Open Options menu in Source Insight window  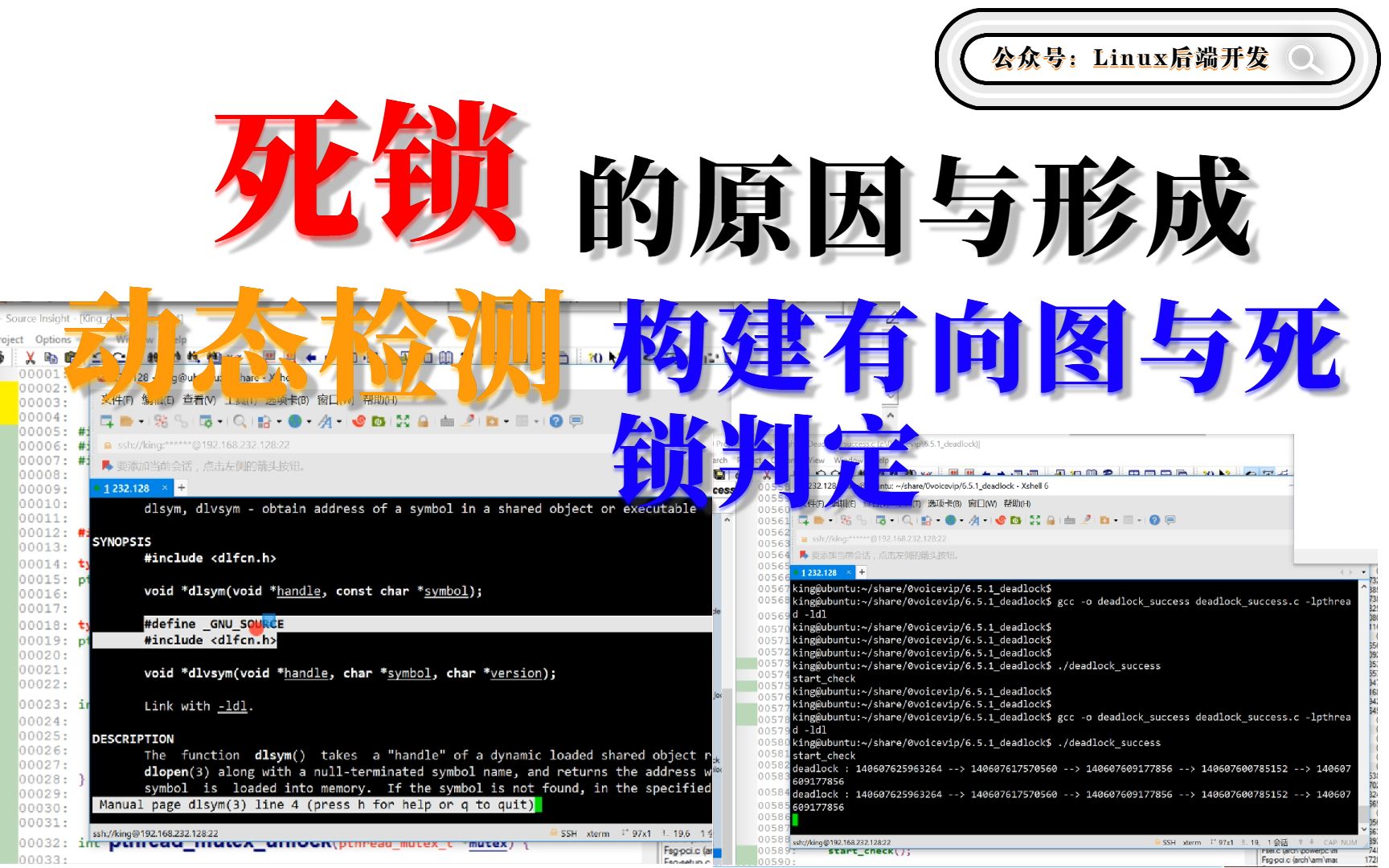[x=53, y=339]
